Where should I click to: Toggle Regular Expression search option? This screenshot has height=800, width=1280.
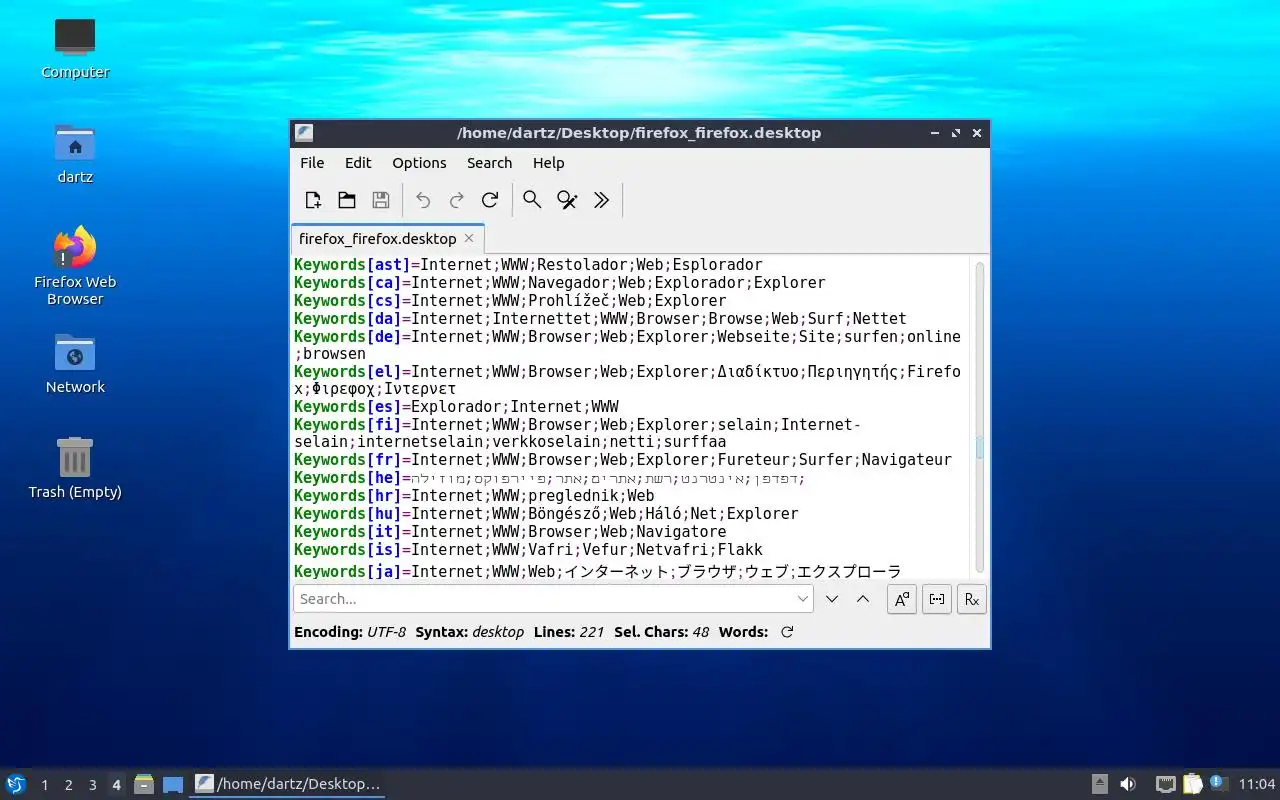pos(971,599)
